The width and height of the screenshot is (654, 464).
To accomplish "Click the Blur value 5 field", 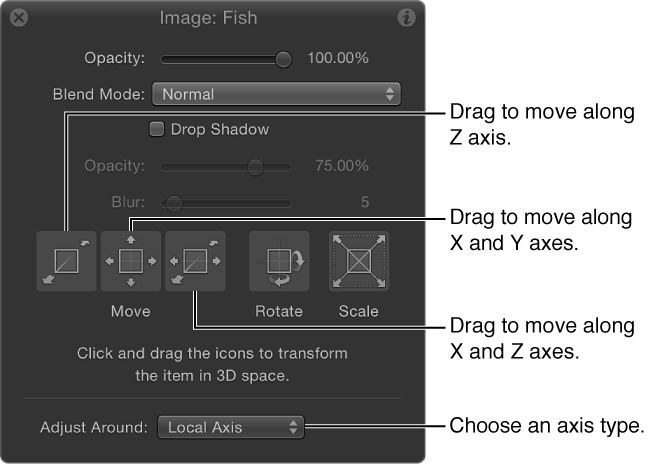I will [x=365, y=202].
